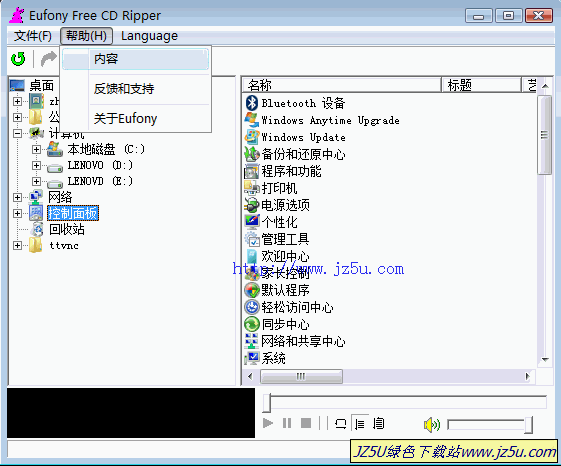Expand the first node under 桌面
561x466 pixels.
17,101
